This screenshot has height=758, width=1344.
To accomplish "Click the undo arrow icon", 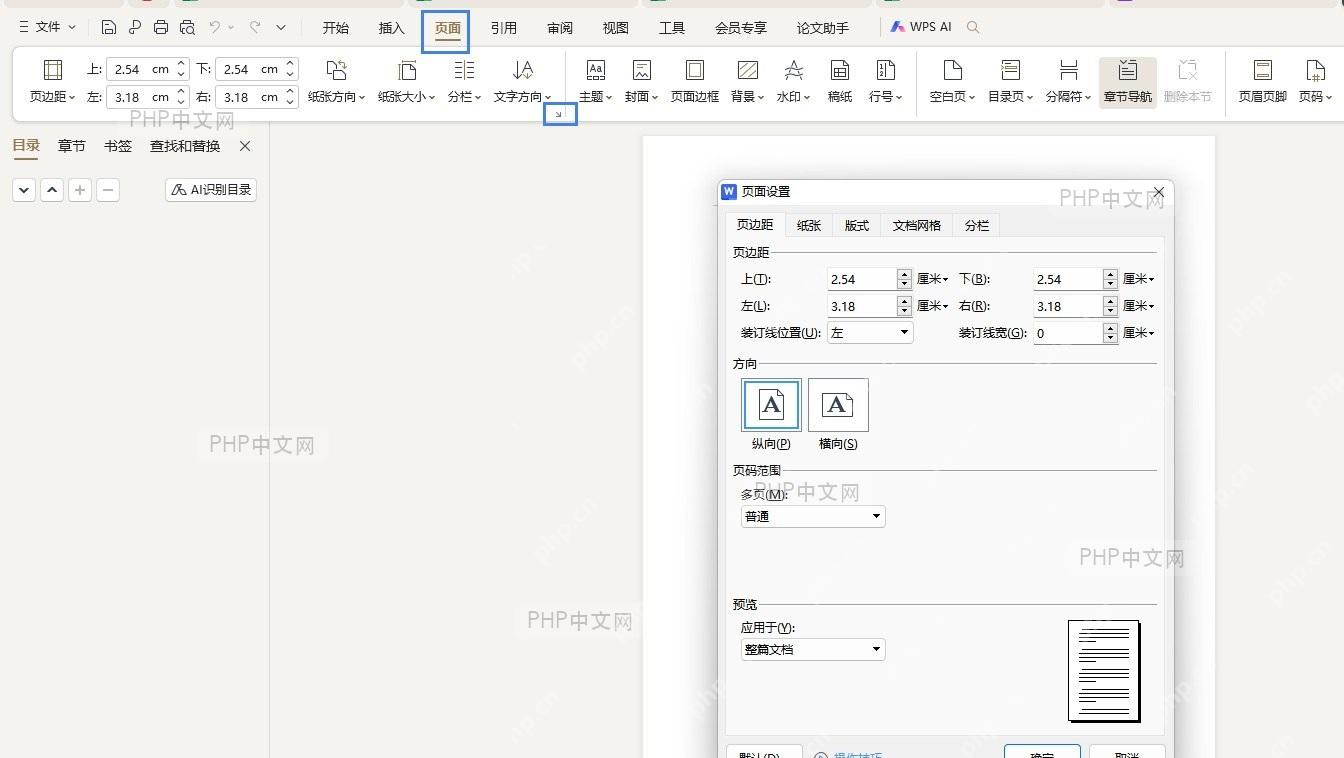I will tap(214, 28).
